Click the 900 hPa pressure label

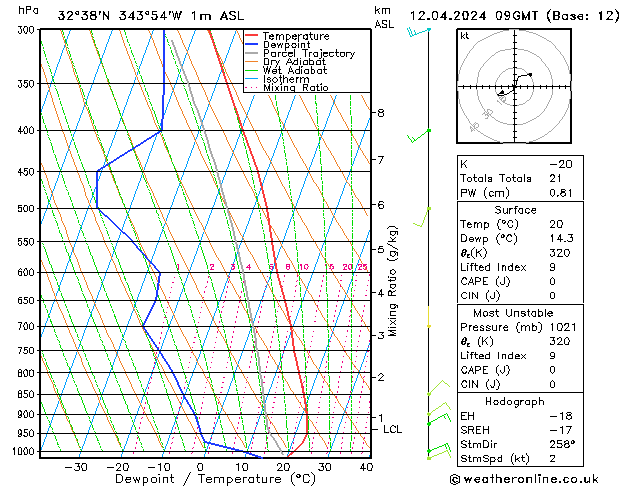(x=28, y=414)
